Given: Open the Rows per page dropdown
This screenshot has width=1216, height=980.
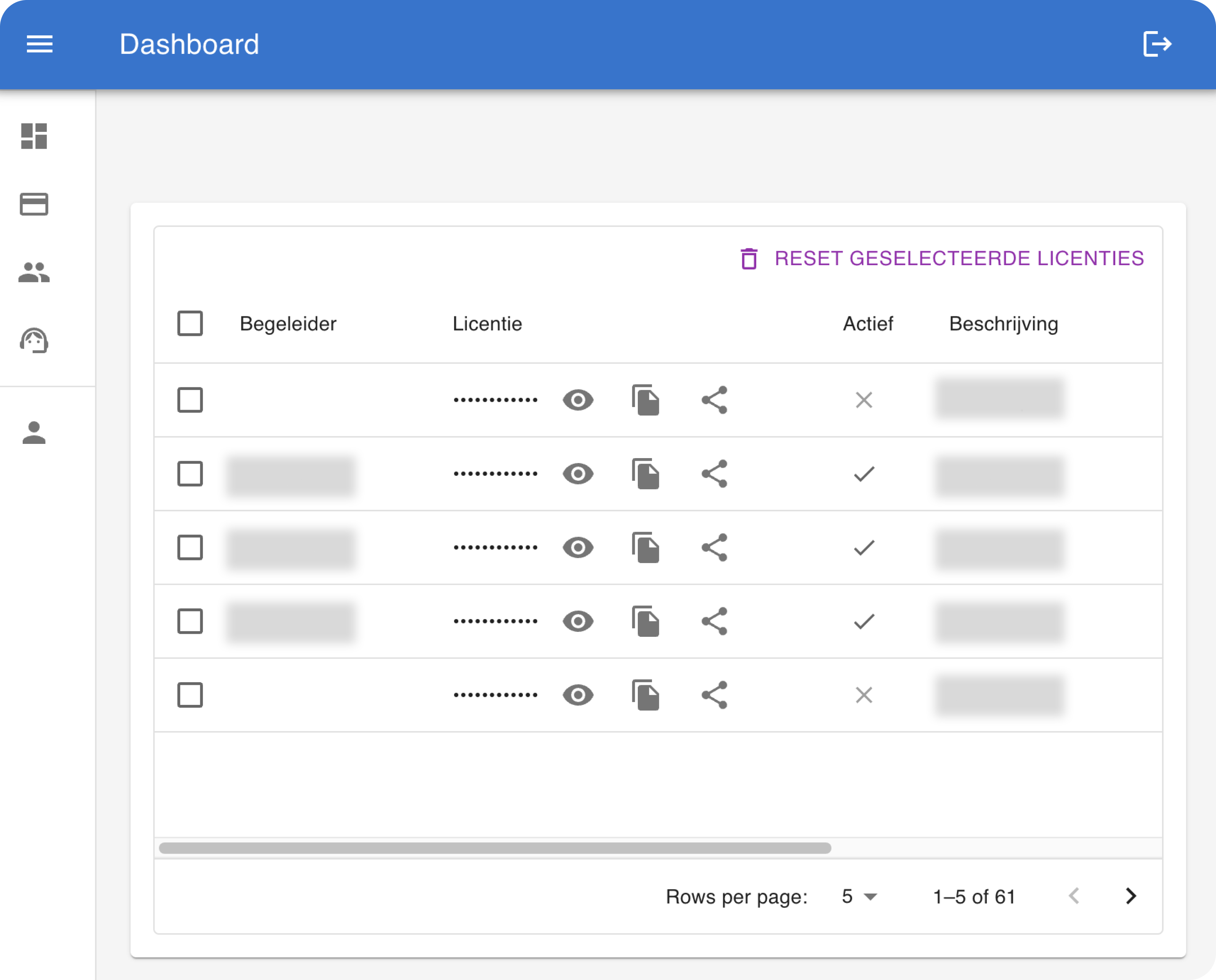Looking at the screenshot, I should point(857,897).
